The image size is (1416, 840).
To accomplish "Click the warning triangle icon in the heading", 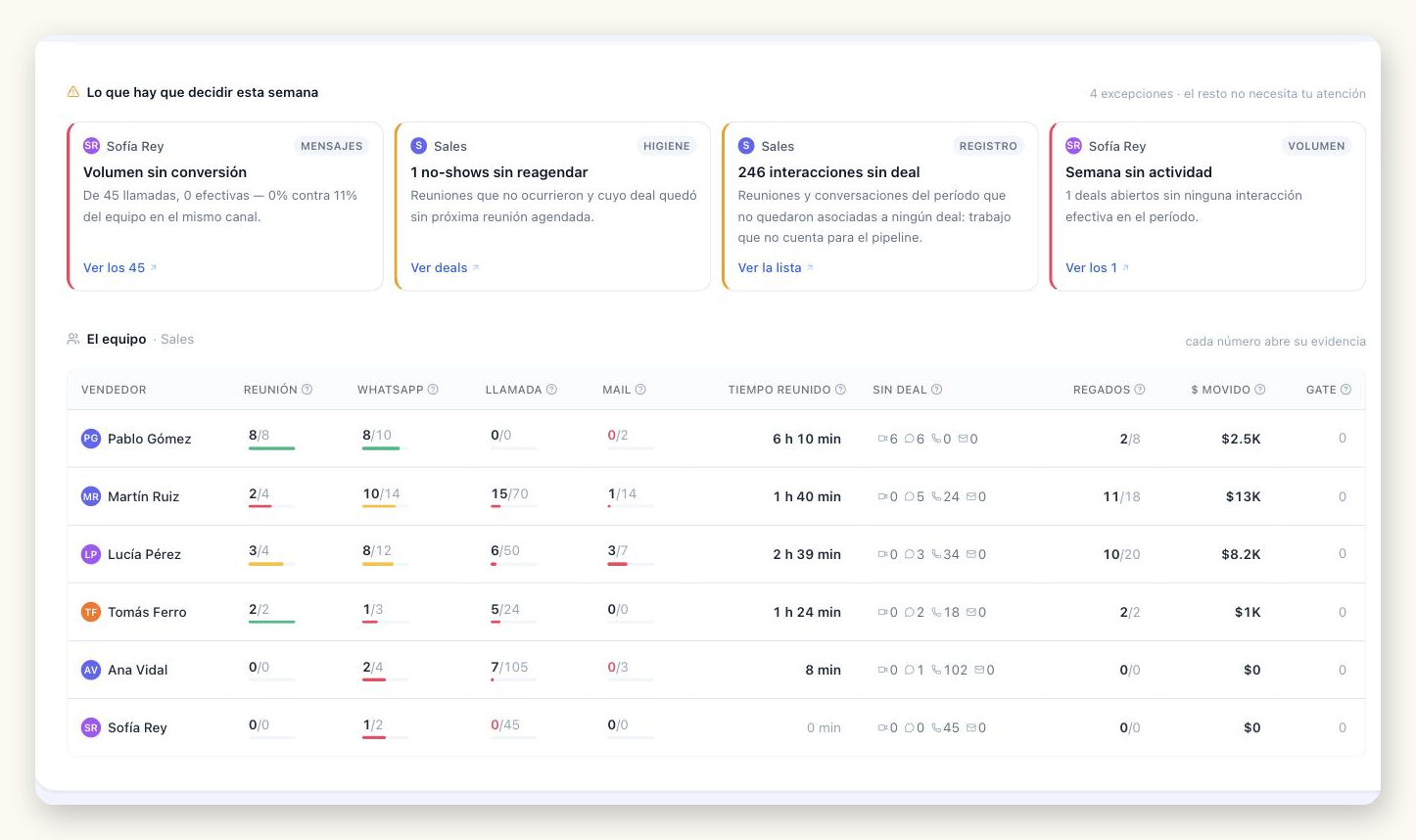I will click(x=73, y=92).
